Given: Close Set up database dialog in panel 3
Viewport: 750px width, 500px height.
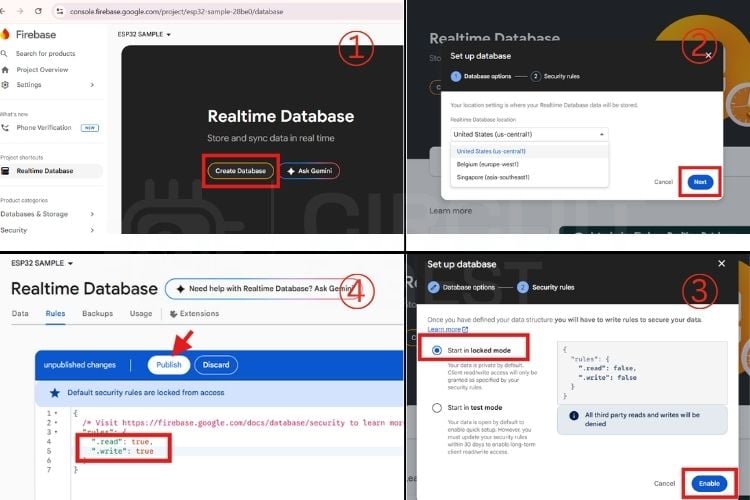Looking at the screenshot, I should point(721,263).
